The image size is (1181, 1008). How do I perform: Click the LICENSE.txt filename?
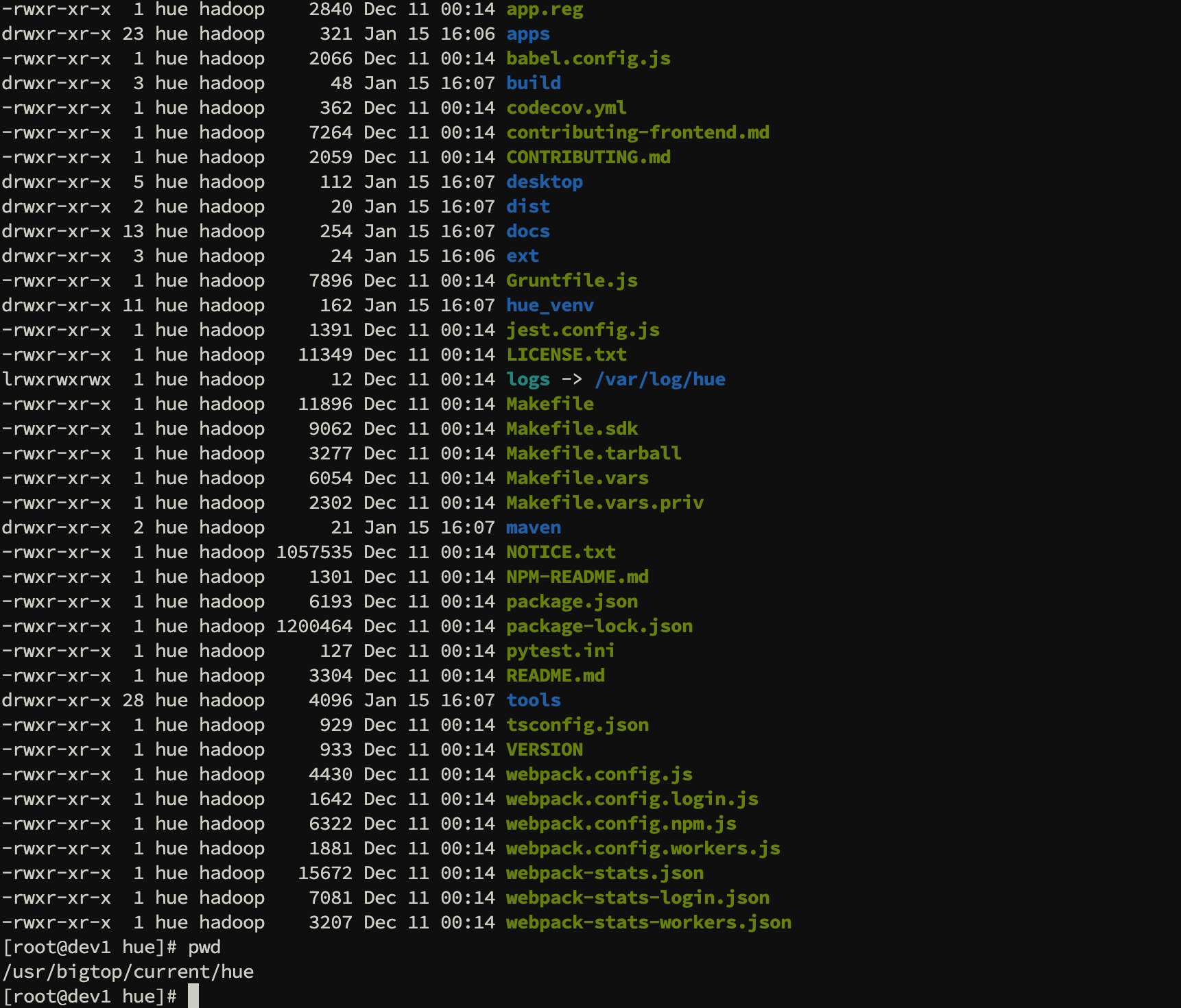(566, 355)
